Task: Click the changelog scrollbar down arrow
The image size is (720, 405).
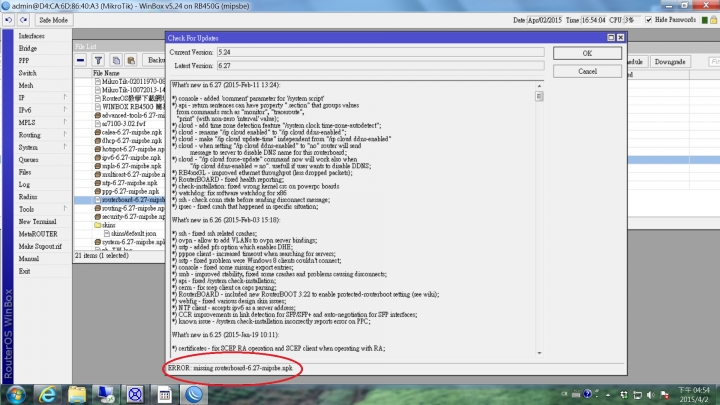Action: [539, 353]
